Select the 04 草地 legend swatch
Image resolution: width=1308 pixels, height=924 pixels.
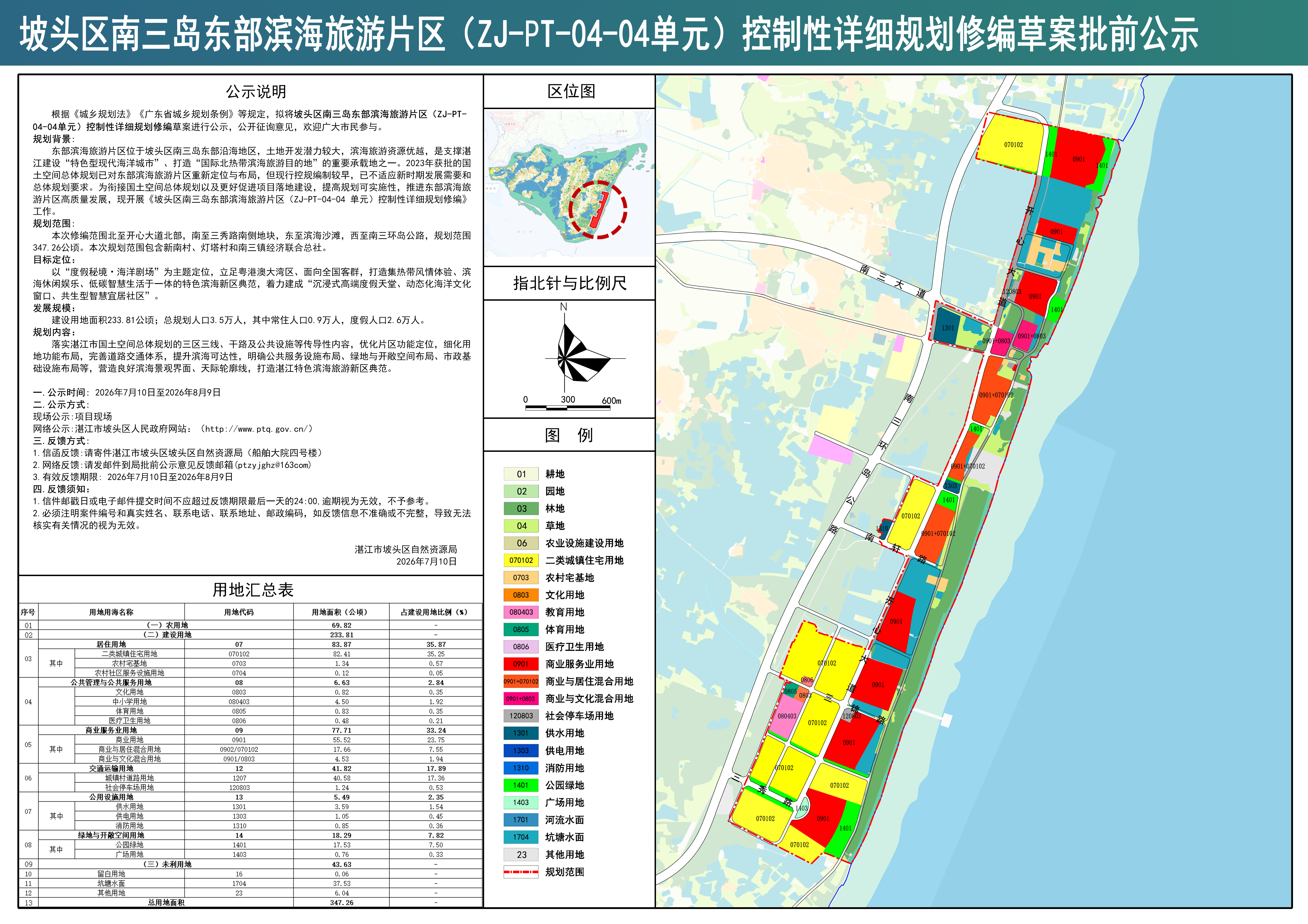tap(521, 526)
